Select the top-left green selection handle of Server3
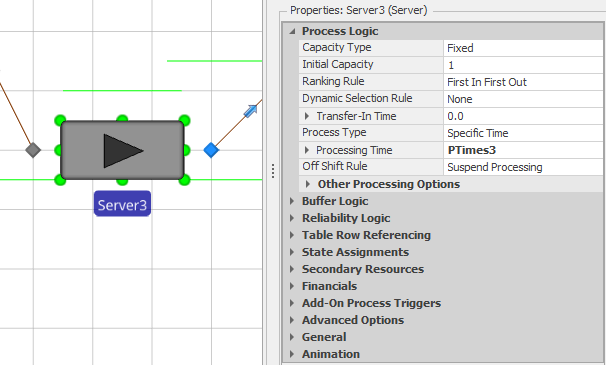Image resolution: width=606 pixels, height=365 pixels. pos(60,120)
